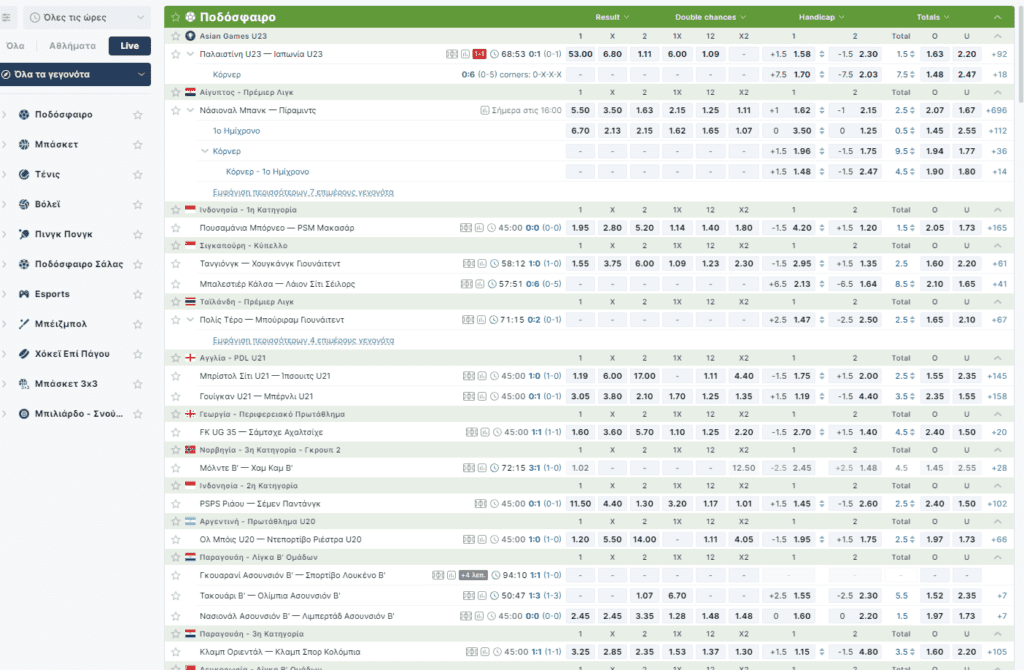Open the pitch view icon for Ταγιόνγκ match

click(x=467, y=264)
